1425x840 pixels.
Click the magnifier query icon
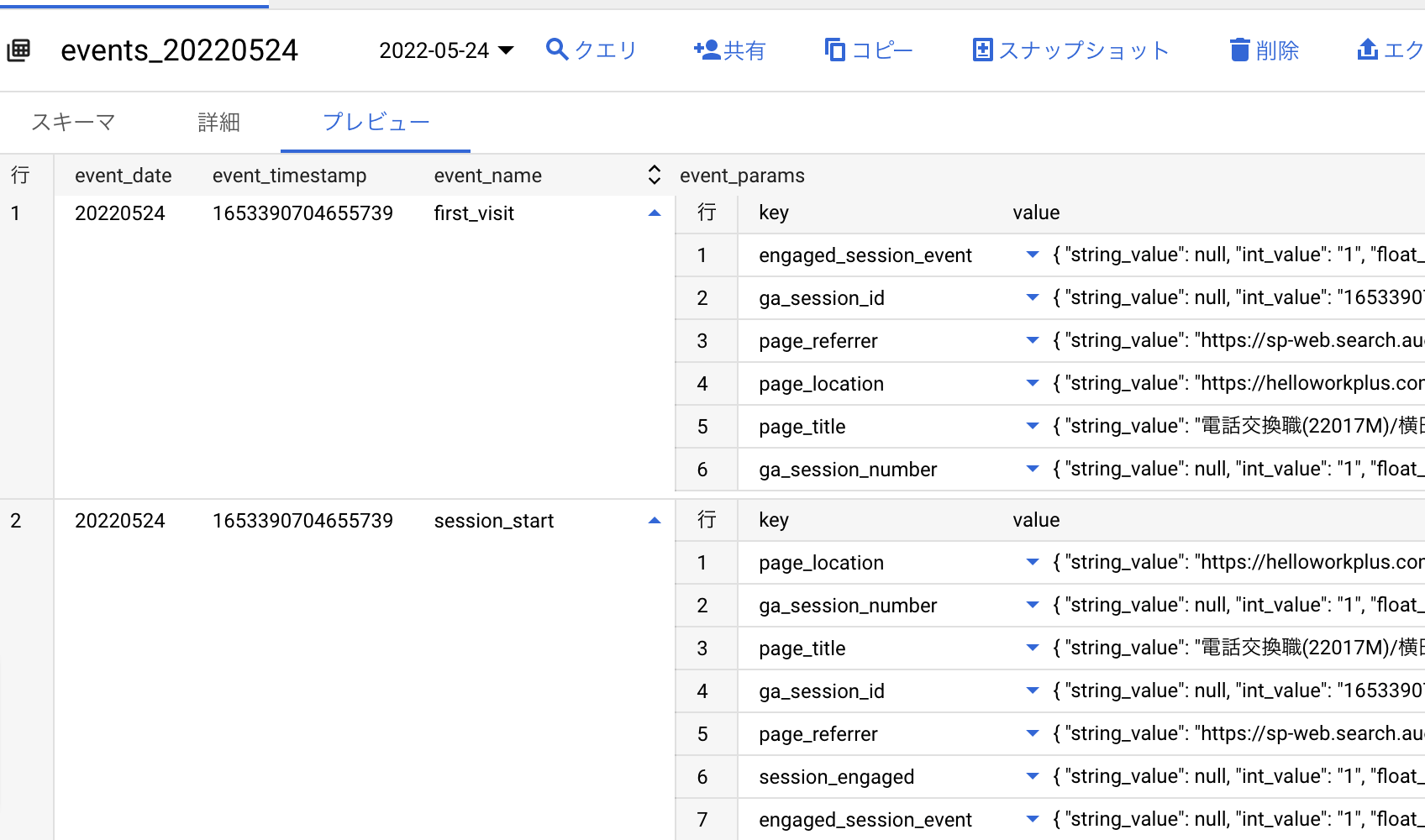[x=556, y=50]
